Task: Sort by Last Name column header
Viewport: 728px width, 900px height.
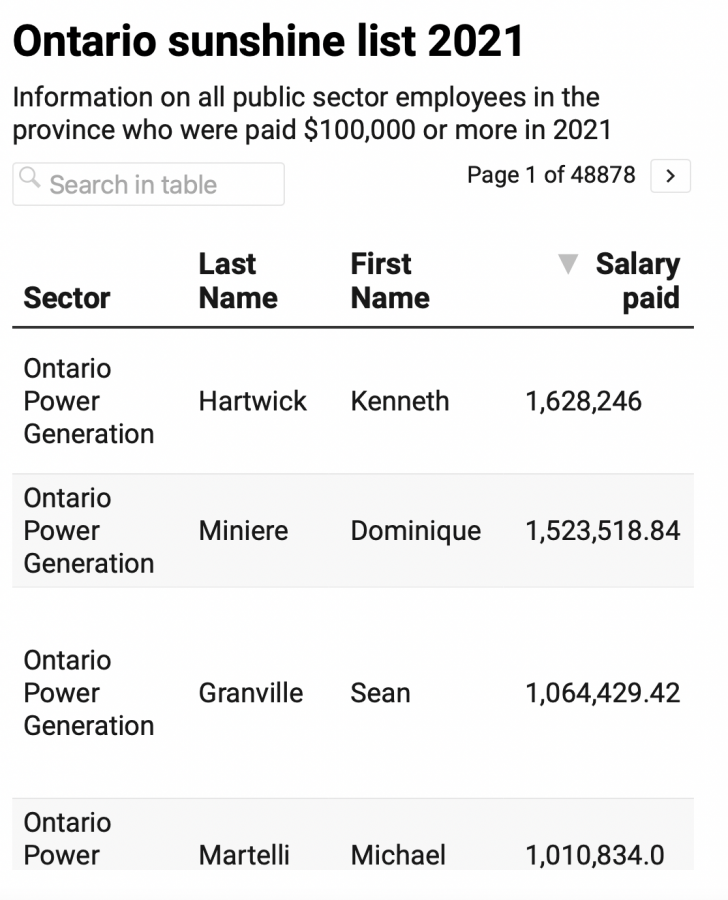Action: tap(238, 281)
